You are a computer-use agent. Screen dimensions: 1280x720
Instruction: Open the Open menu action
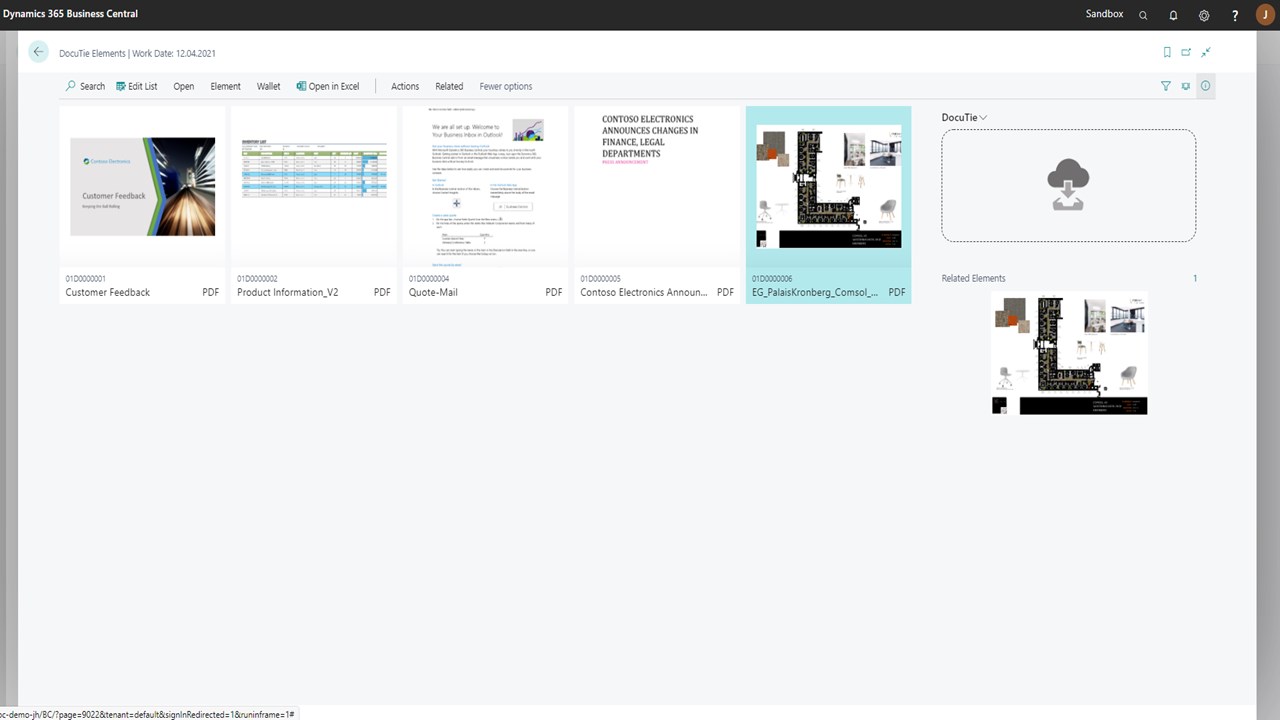point(183,86)
